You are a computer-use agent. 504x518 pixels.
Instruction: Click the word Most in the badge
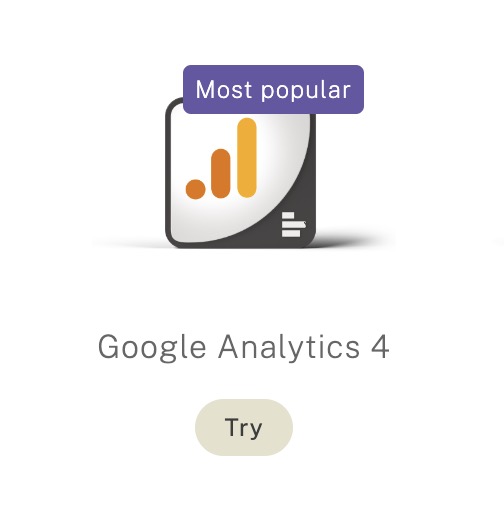pyautogui.click(x=223, y=89)
